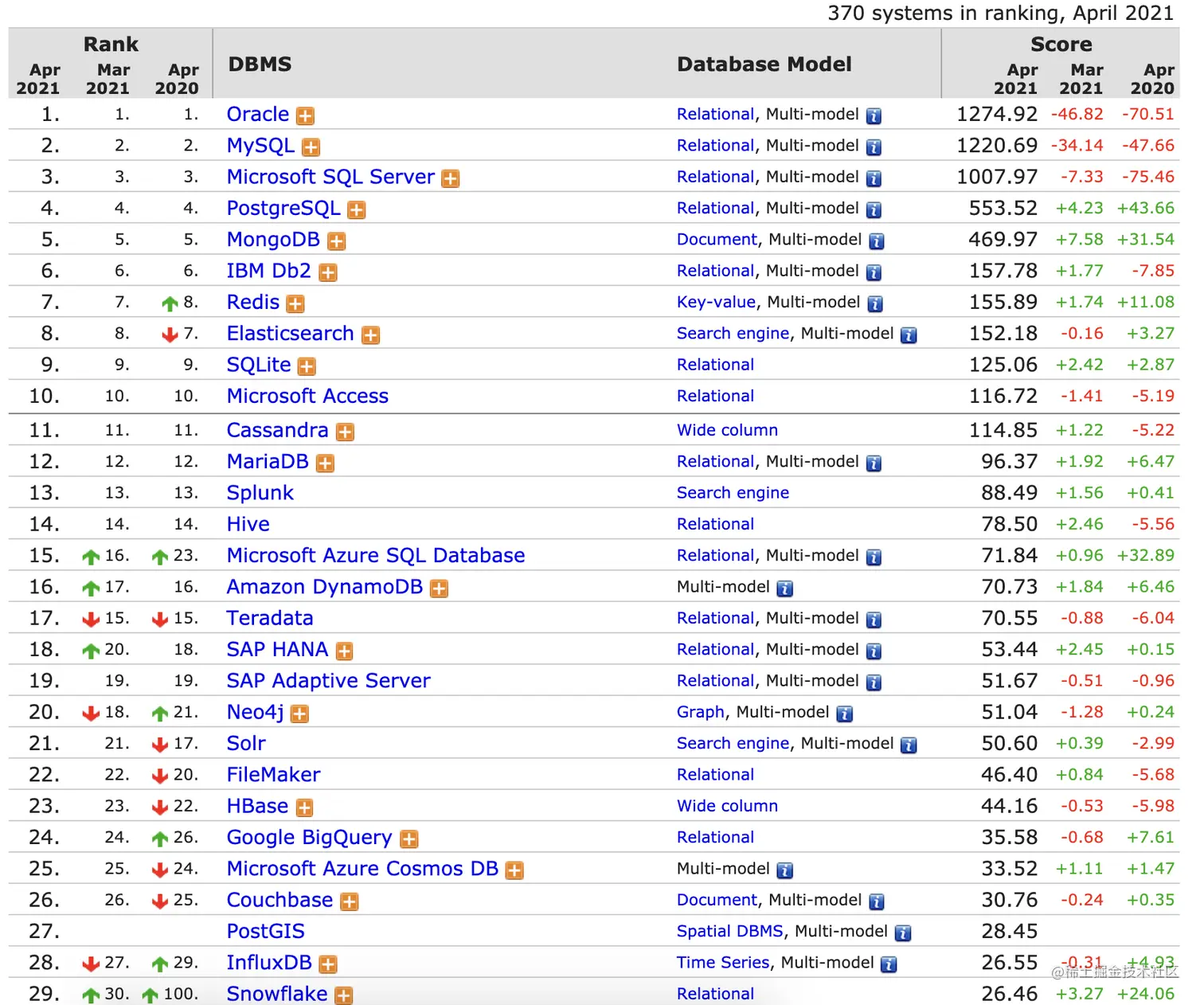Open the PostgreSQL link
The width and height of the screenshot is (1204, 1005).
[x=283, y=209]
